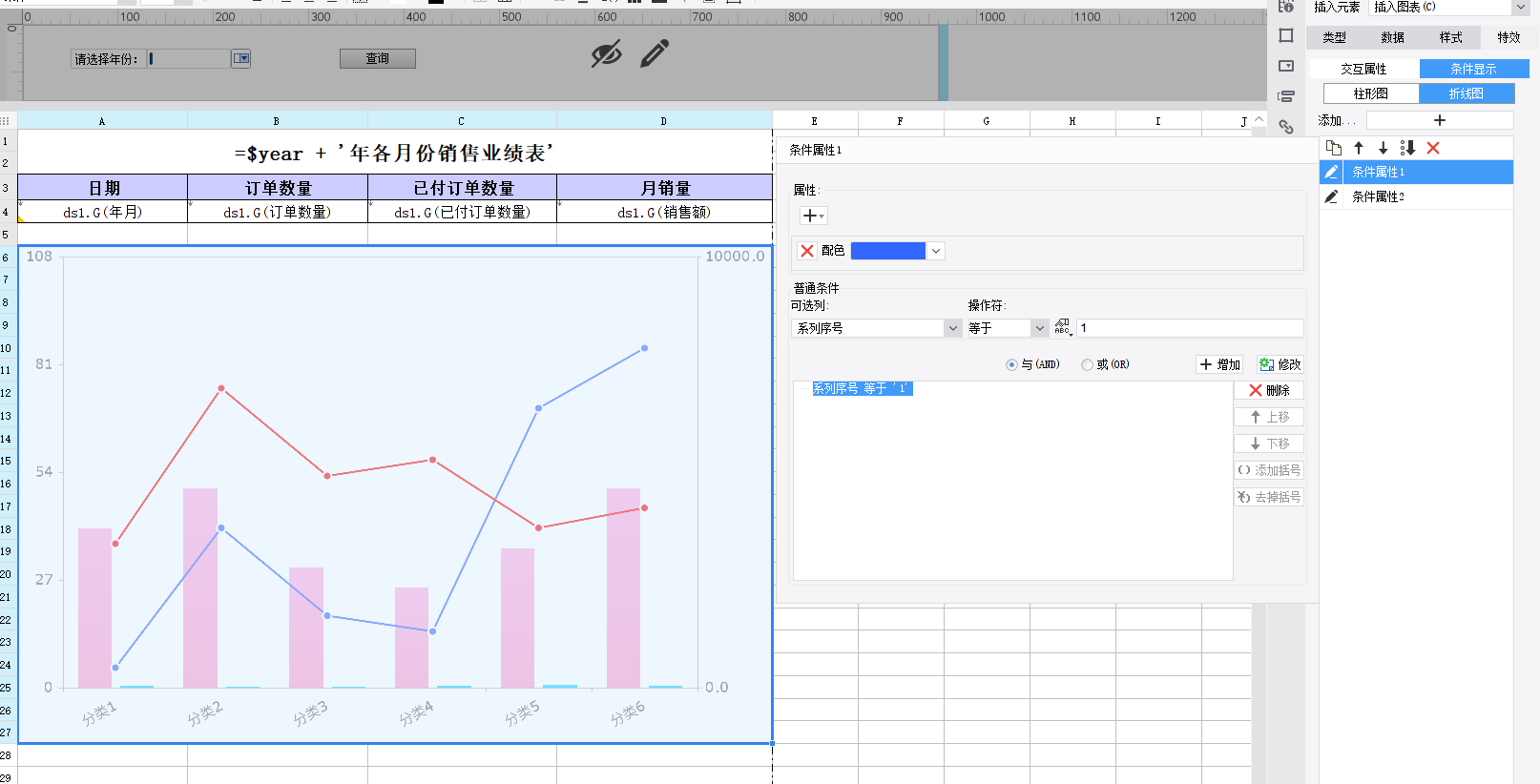
Task: Click the hyperlink chain icon in sidebar
Action: click(x=1286, y=127)
